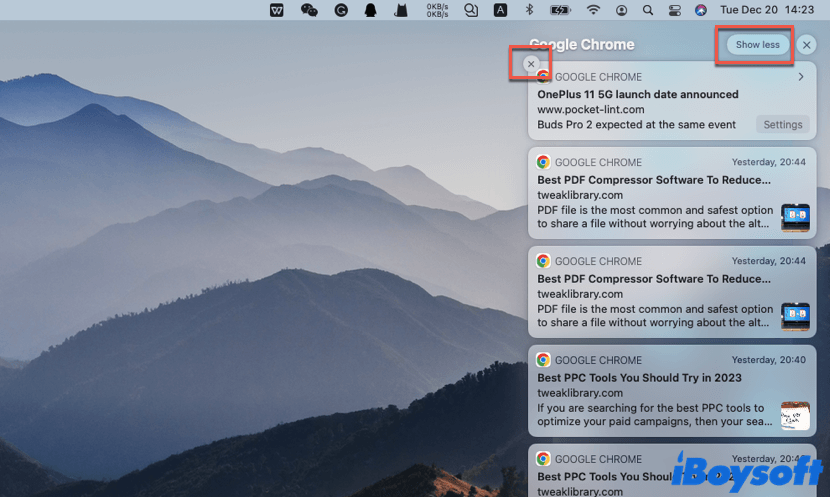Image resolution: width=830 pixels, height=497 pixels.
Task: Click thumbnail on second PDF Compressor notification
Action: (795, 317)
